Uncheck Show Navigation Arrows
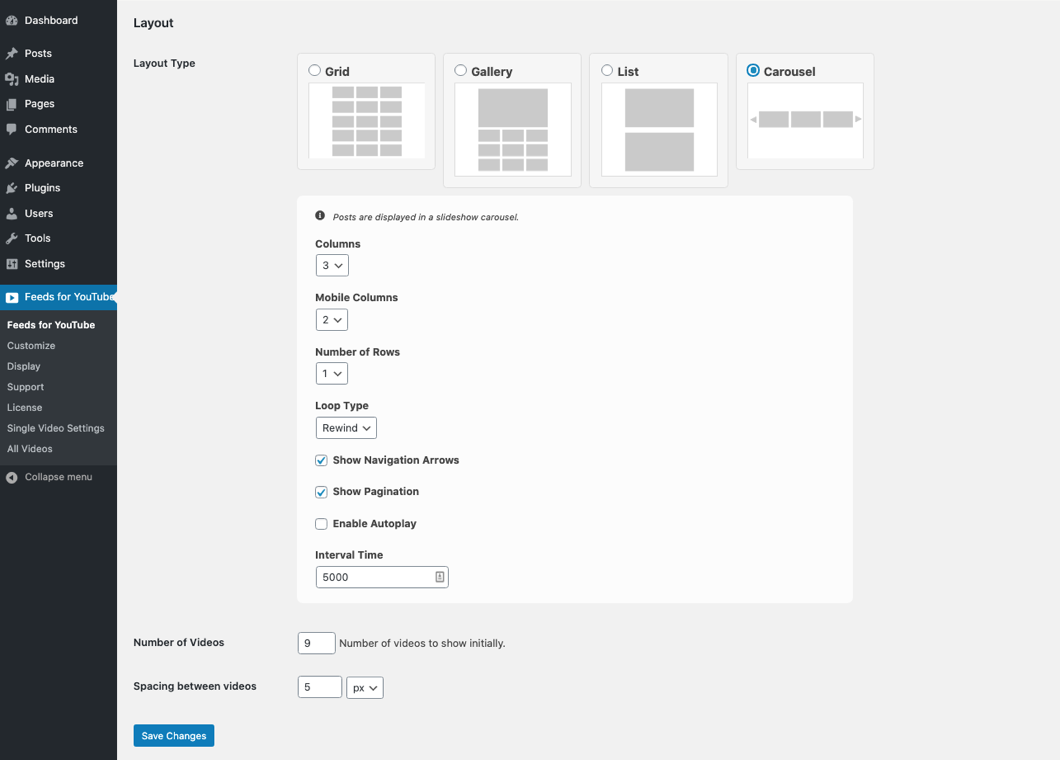Image resolution: width=1060 pixels, height=760 pixels. [x=321, y=461]
